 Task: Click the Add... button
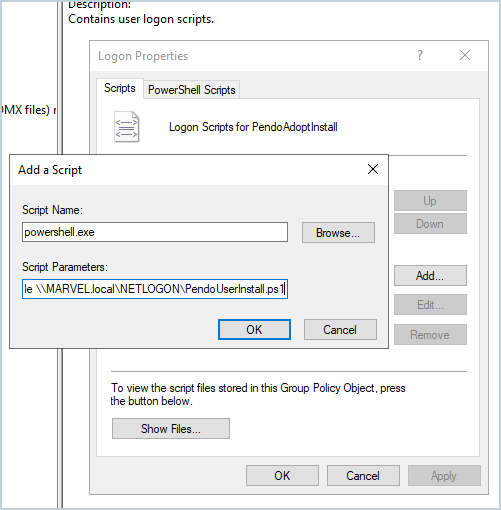(x=430, y=276)
